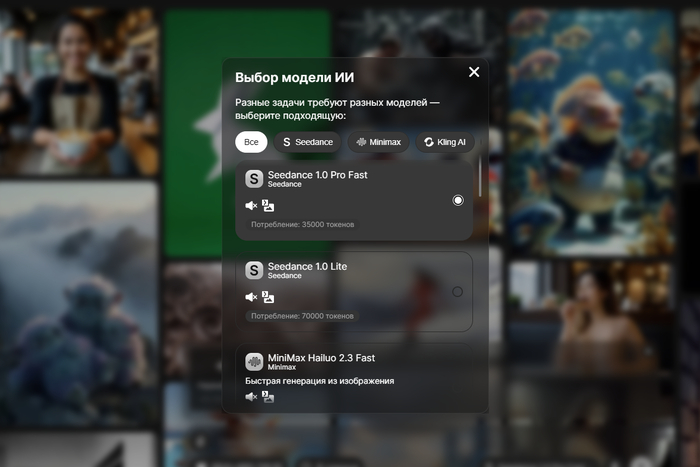Image resolution: width=700 pixels, height=467 pixels.
Task: Click muted sound icon on Seedance Lite
Action: click(x=252, y=297)
